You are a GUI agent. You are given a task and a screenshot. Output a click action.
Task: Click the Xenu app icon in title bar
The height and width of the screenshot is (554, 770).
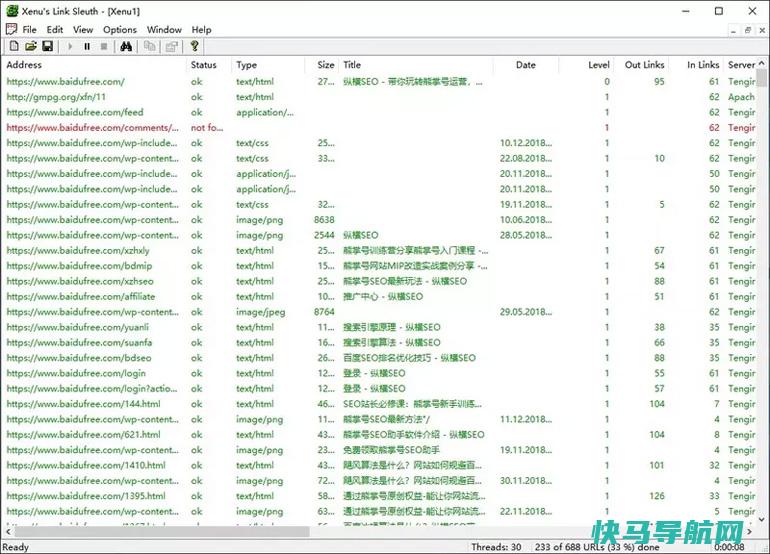click(x=12, y=11)
